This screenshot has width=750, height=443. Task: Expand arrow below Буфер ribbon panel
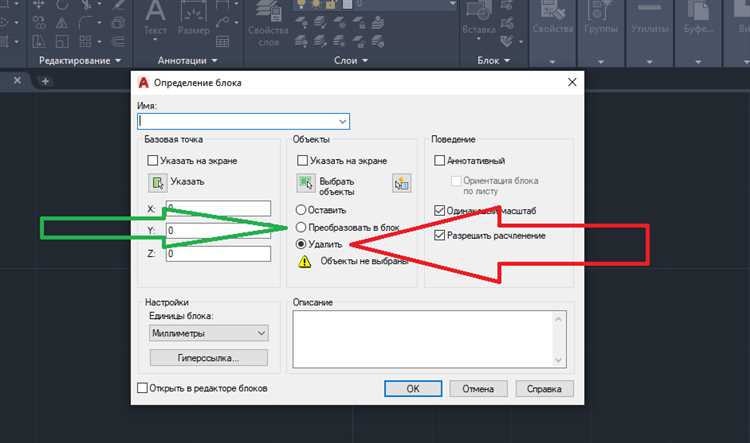click(x=698, y=62)
